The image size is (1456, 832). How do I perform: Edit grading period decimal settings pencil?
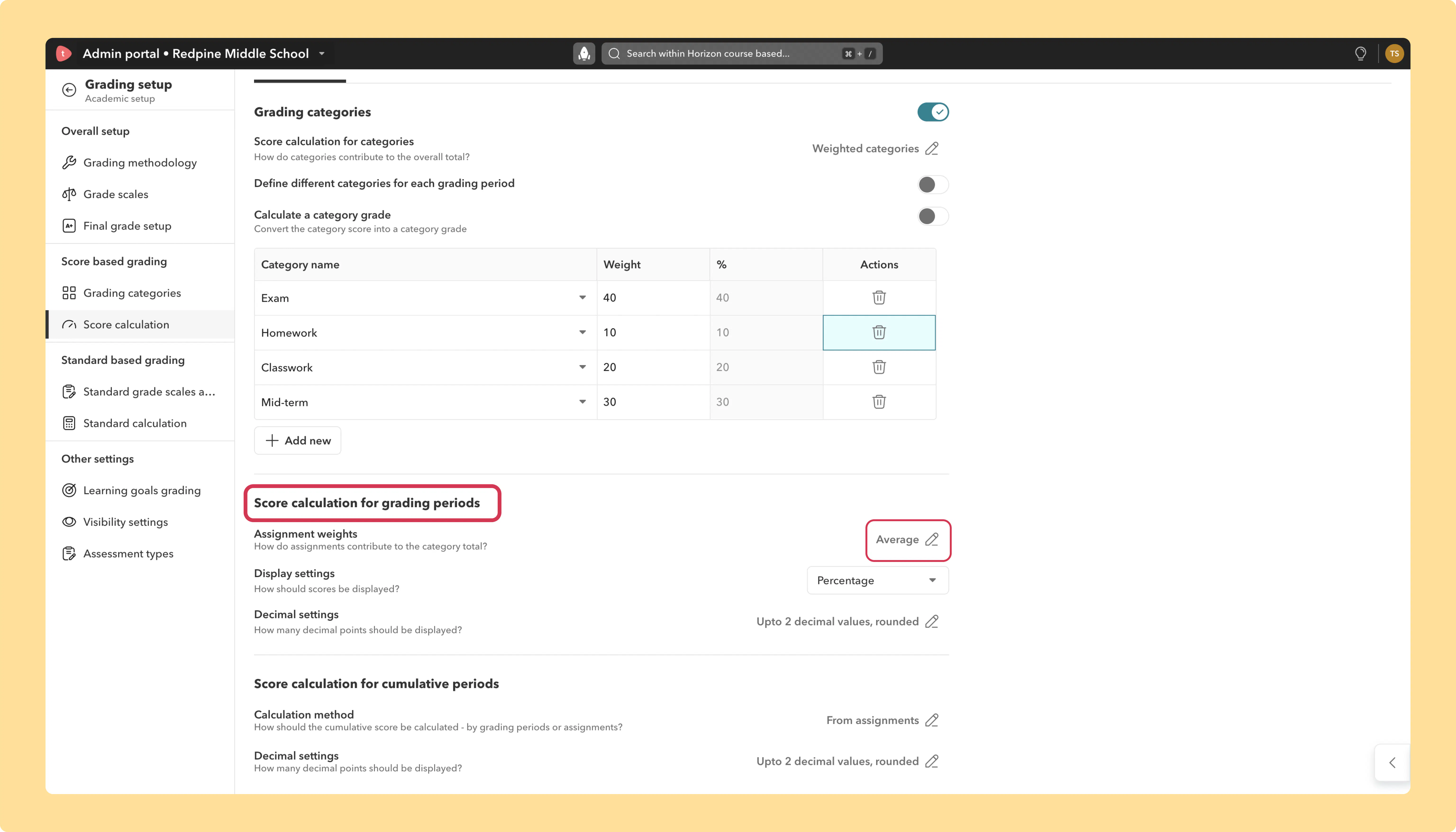point(932,622)
